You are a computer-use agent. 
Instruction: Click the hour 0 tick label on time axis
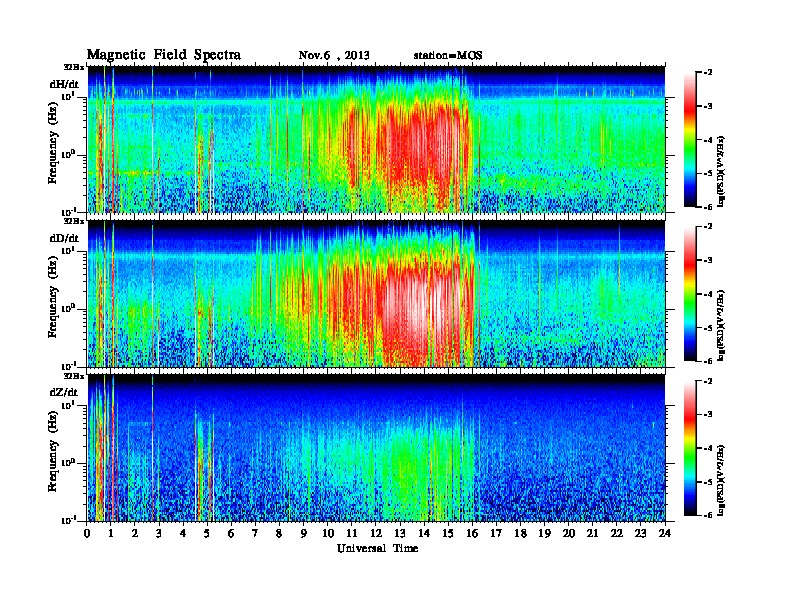(x=87, y=533)
